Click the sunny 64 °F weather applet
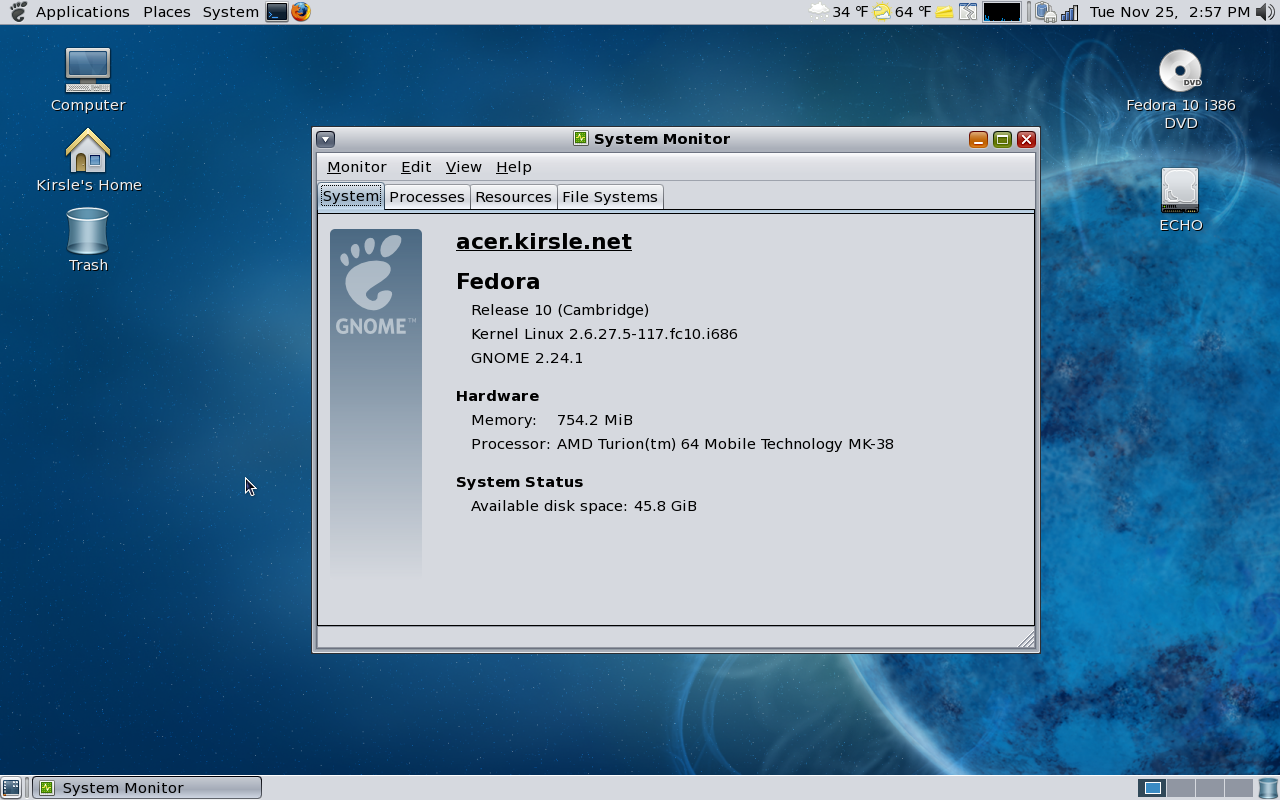 tap(901, 12)
